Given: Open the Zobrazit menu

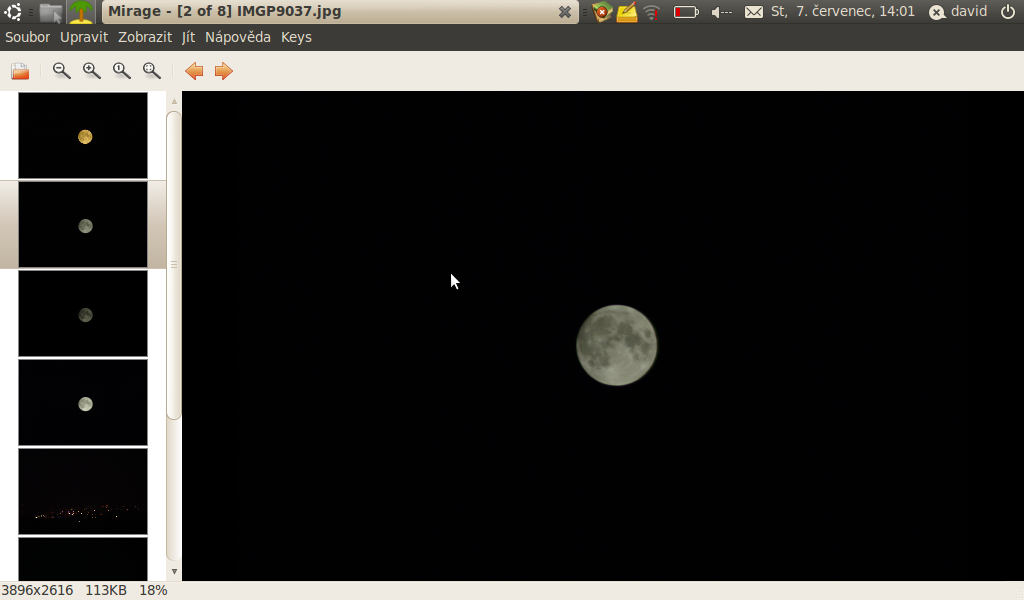Looking at the screenshot, I should point(145,37).
